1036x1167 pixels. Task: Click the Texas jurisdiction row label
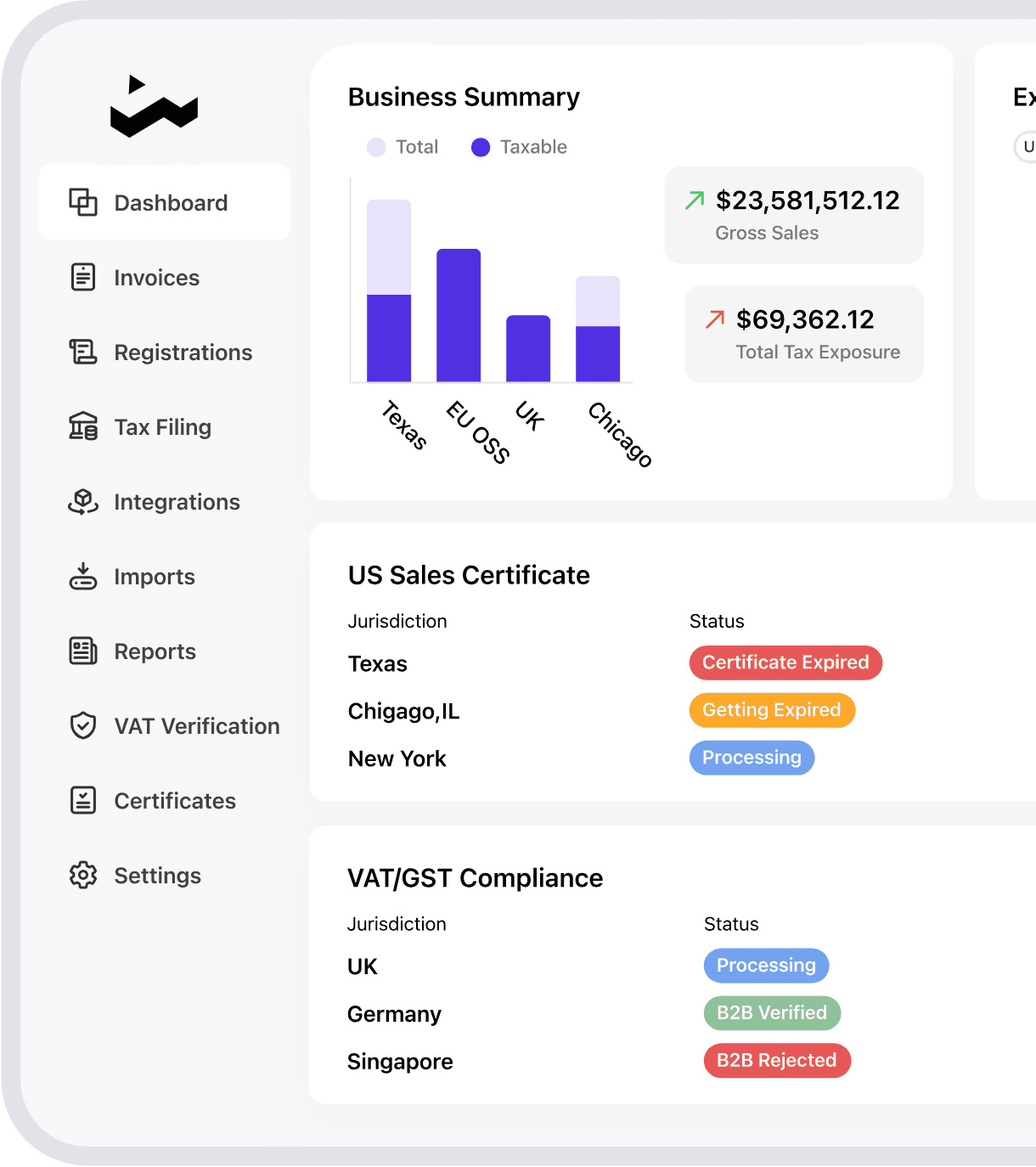[x=378, y=664]
